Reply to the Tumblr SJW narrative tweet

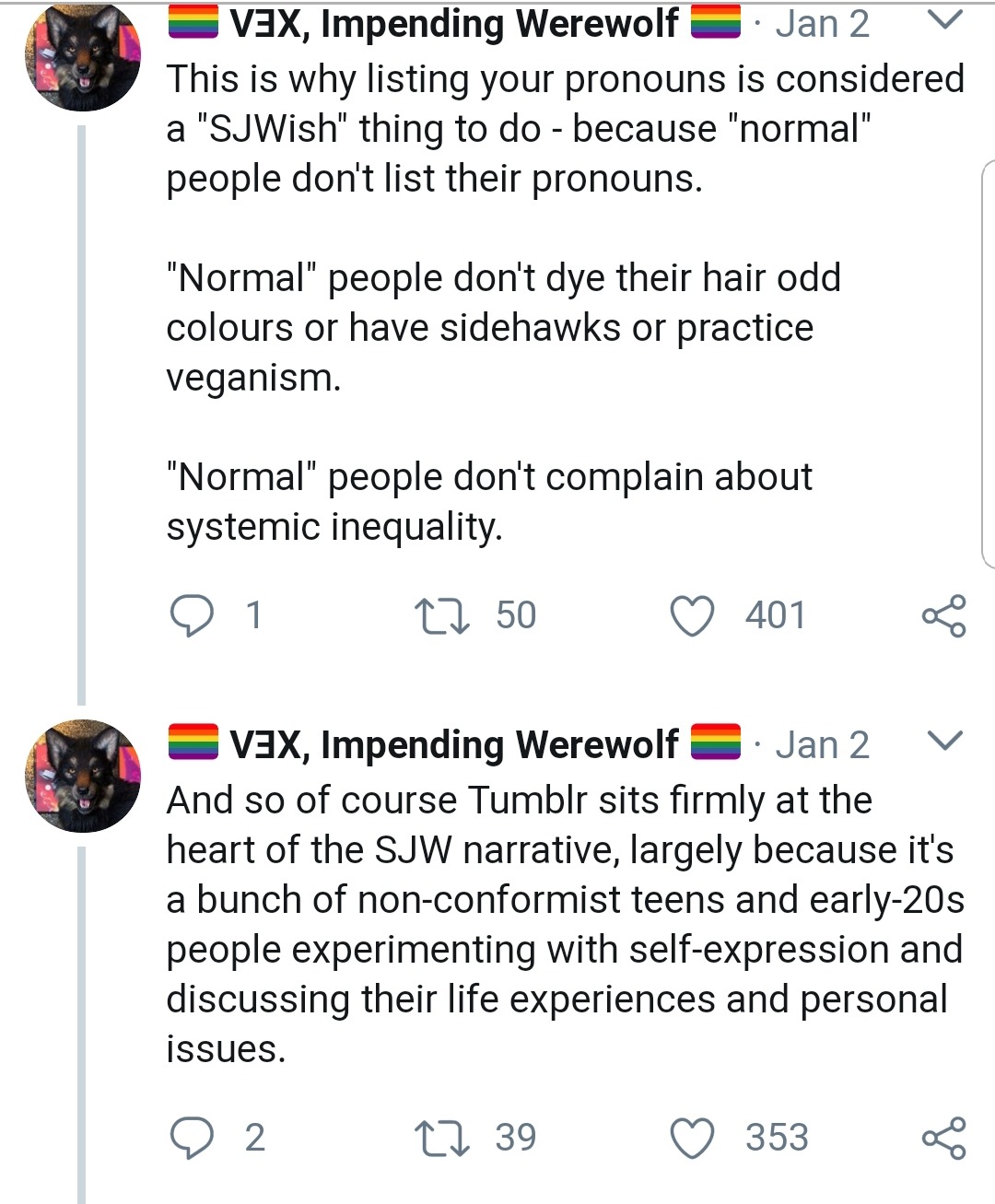tap(193, 1138)
